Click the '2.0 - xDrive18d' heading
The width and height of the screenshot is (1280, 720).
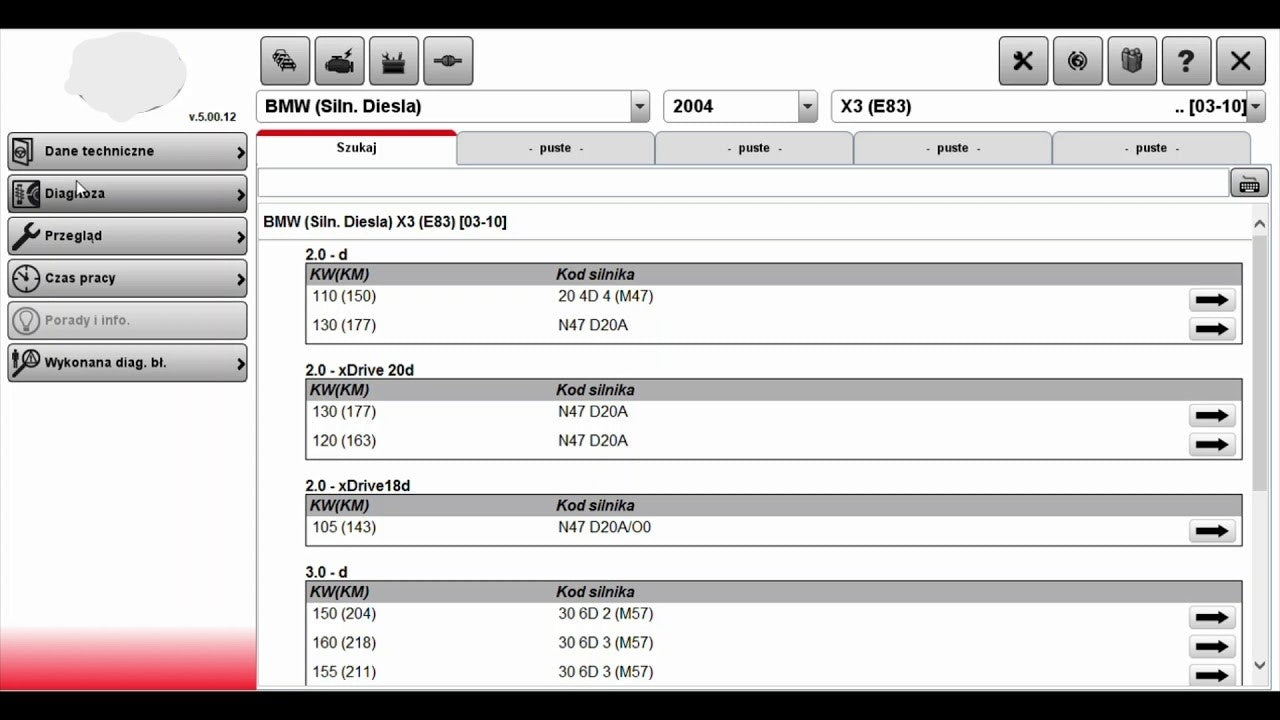point(358,485)
